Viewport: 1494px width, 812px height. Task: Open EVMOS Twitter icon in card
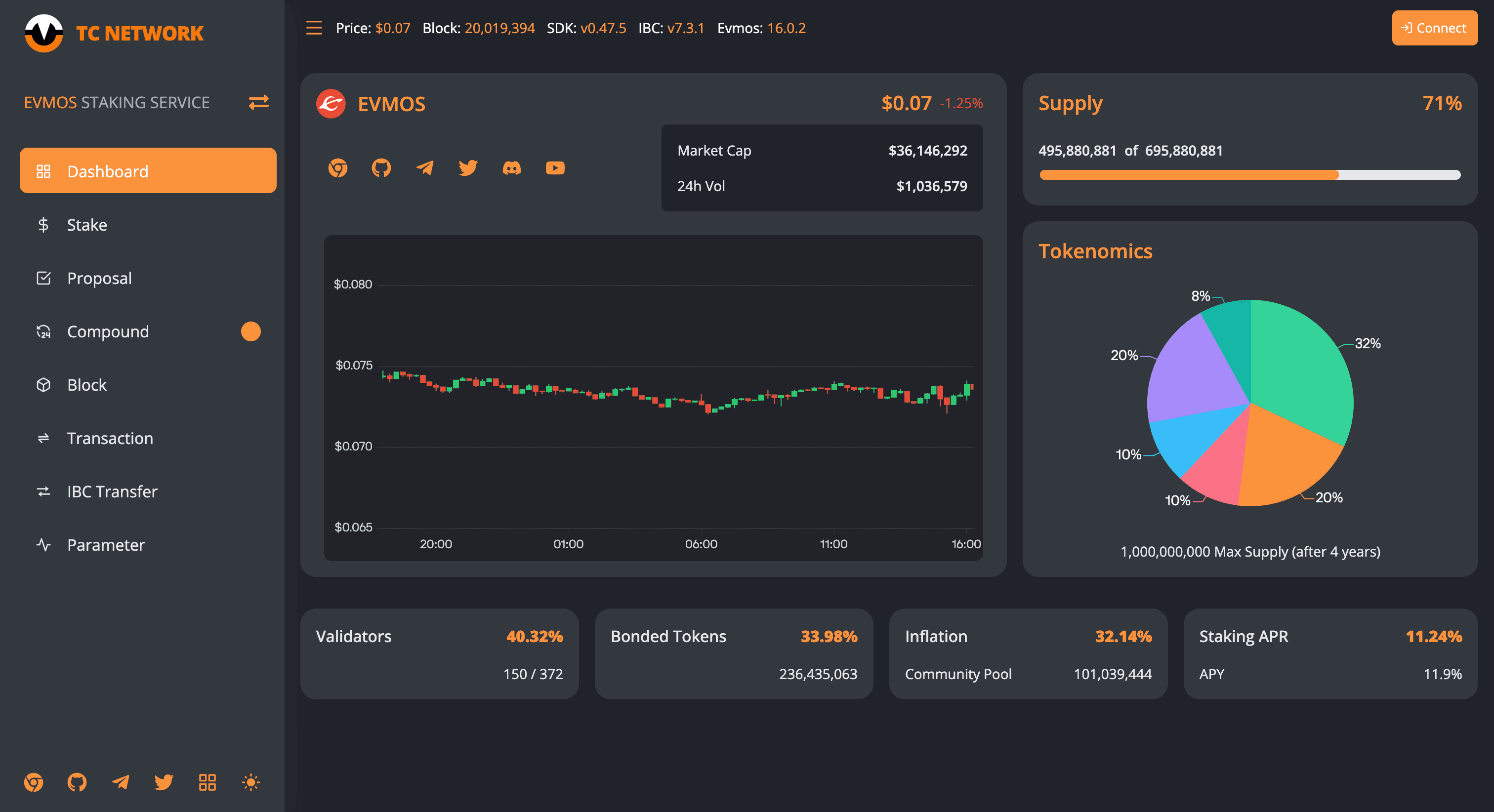pyautogui.click(x=468, y=168)
